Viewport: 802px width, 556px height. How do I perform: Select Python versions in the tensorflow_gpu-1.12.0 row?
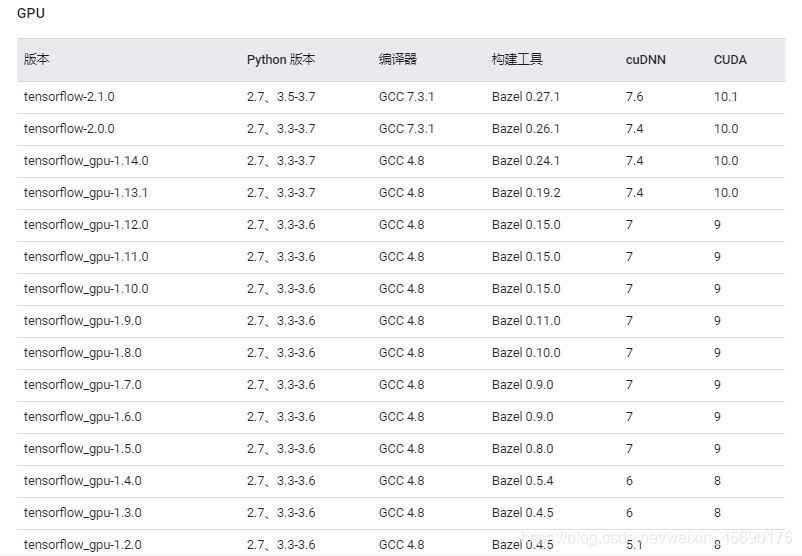(281, 225)
